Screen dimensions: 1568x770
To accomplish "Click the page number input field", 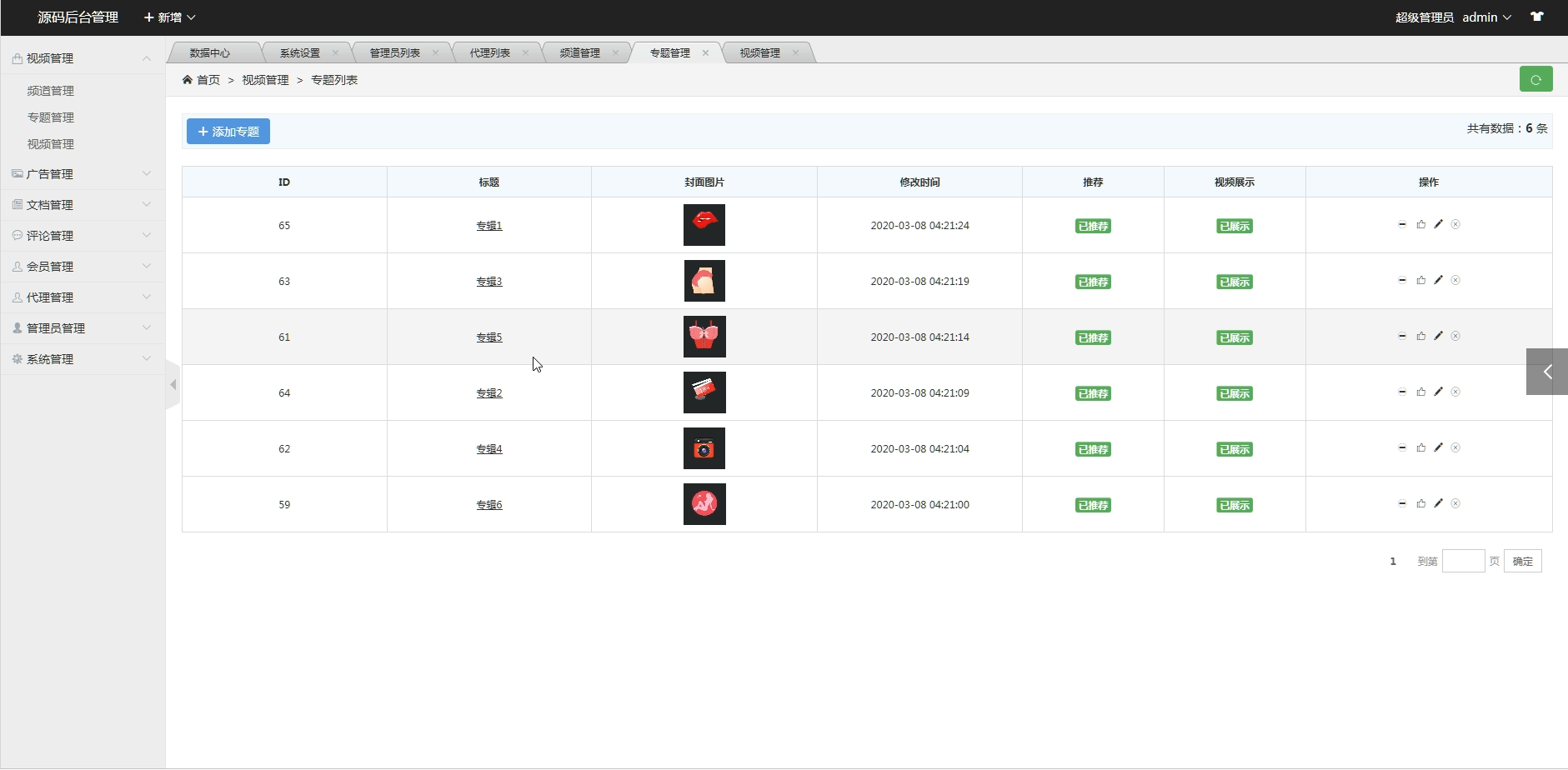I will pos(1463,561).
